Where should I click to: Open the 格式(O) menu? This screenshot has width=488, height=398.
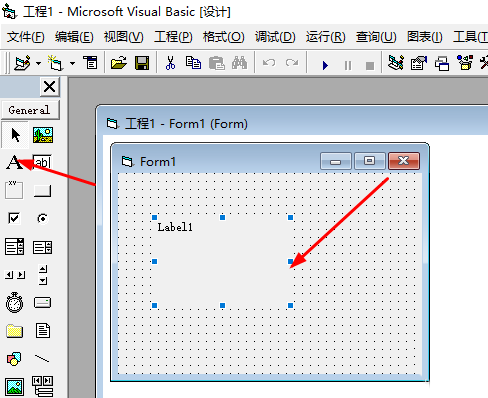224,37
